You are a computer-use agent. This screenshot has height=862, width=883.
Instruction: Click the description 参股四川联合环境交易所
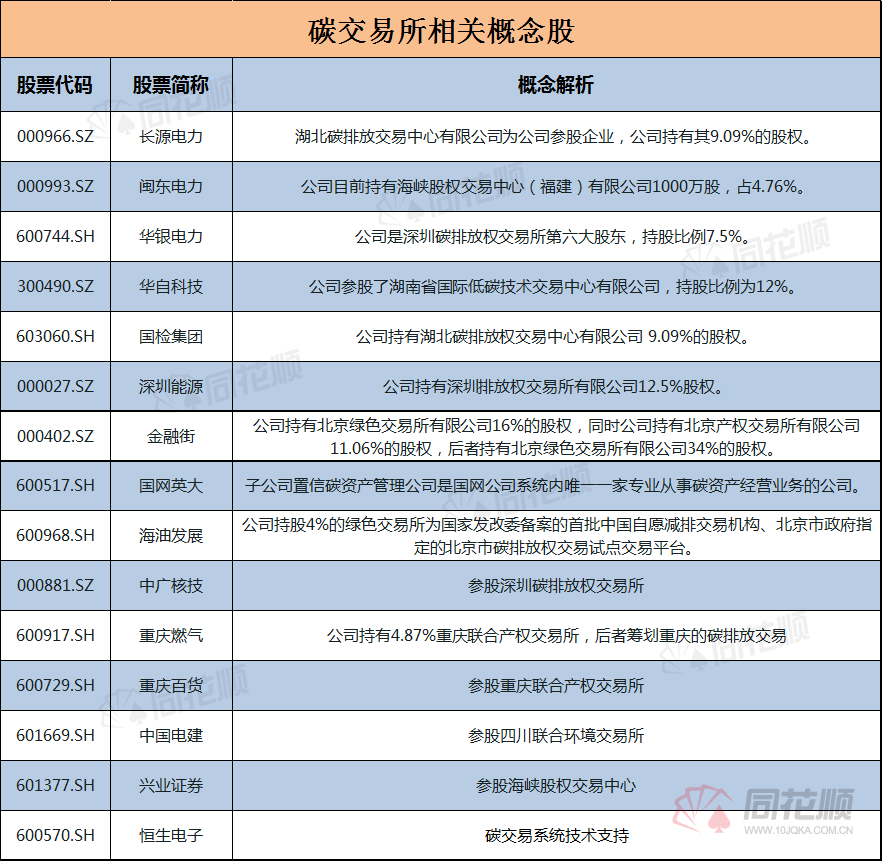(556, 735)
